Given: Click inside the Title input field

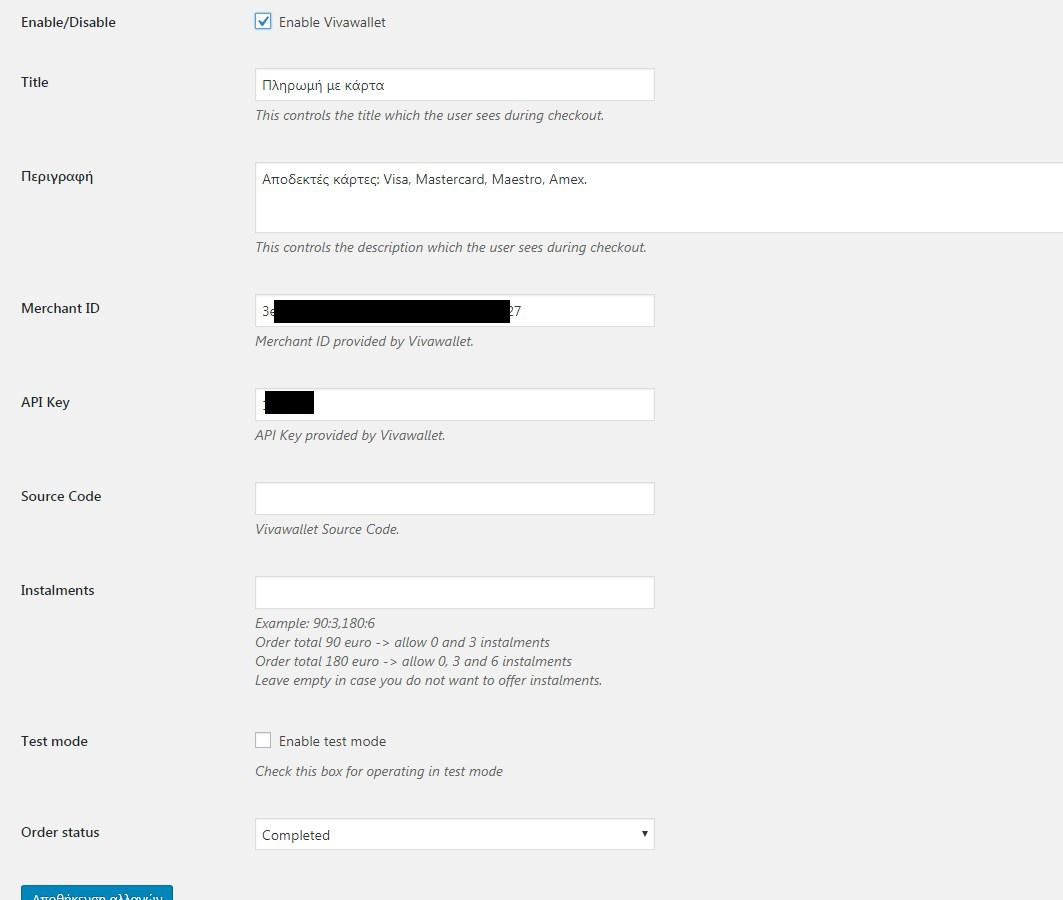Looking at the screenshot, I should tap(454, 84).
